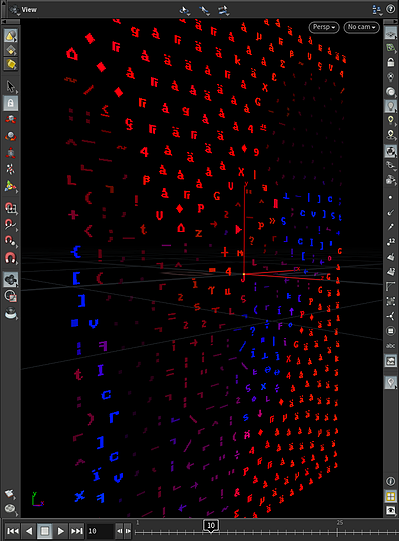The height and width of the screenshot is (541, 399).
Task: Open the No cam camera dropdown
Action: click(x=361, y=27)
